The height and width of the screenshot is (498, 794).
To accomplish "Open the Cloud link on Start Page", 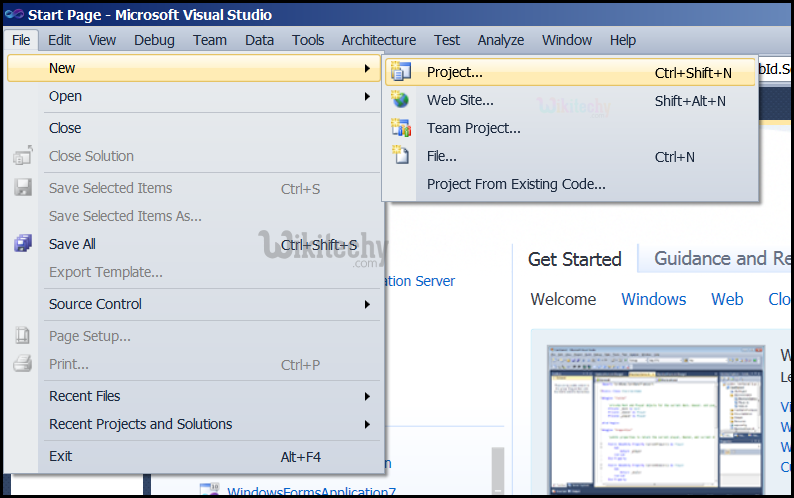I will (x=779, y=299).
